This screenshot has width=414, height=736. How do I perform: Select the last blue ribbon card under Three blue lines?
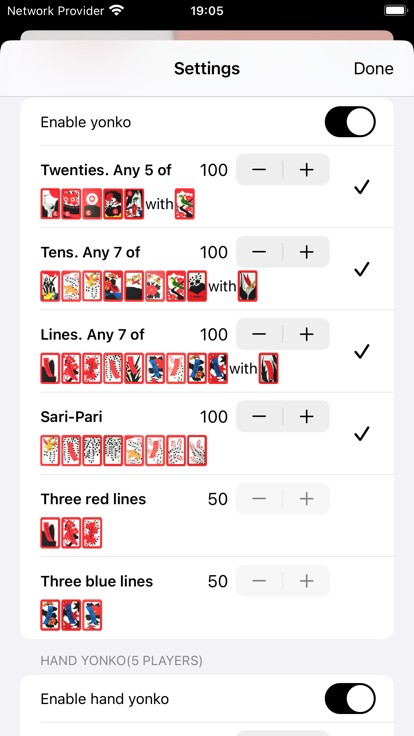click(x=92, y=615)
